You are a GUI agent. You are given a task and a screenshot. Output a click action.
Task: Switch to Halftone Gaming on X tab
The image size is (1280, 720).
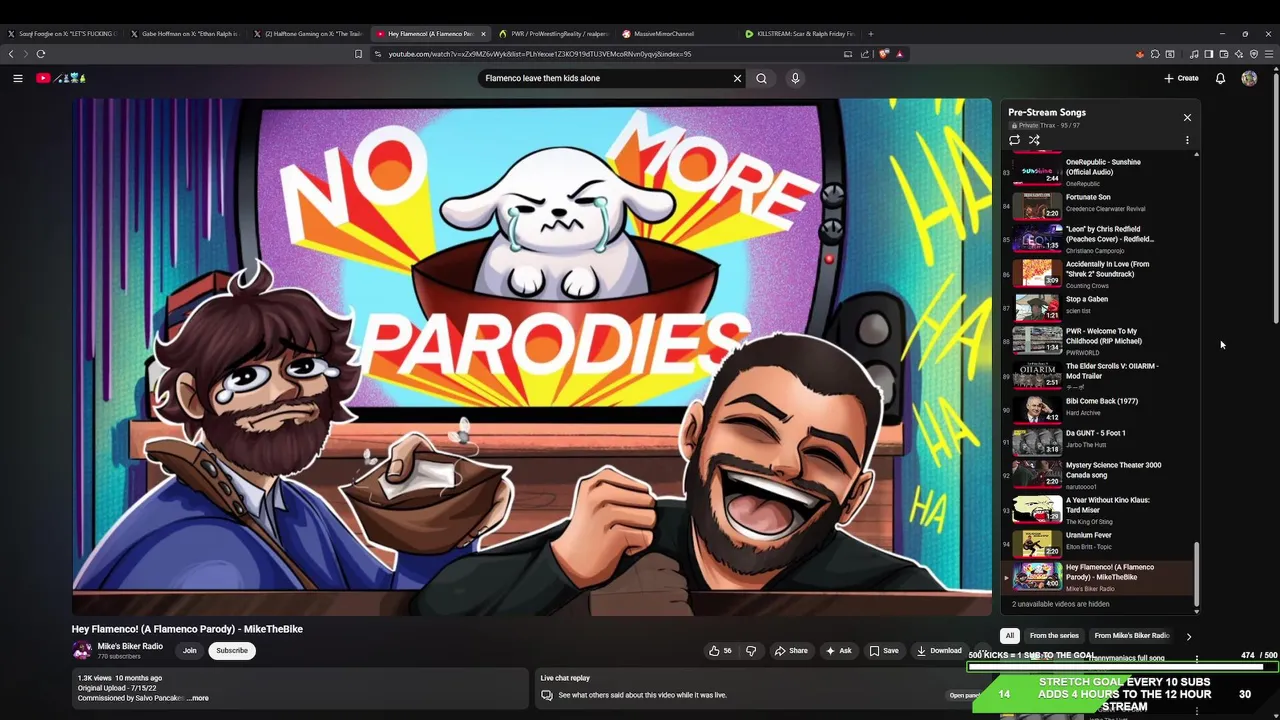click(309, 34)
